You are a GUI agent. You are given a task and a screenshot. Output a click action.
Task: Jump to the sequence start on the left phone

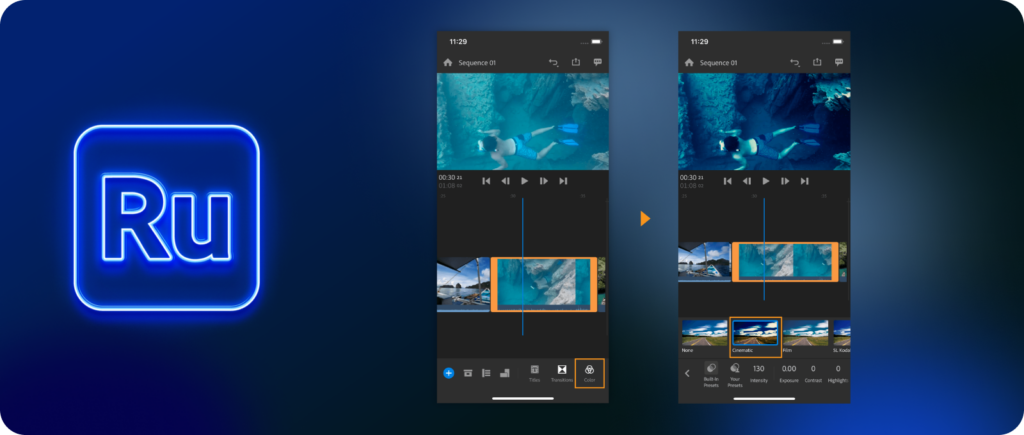coord(486,181)
